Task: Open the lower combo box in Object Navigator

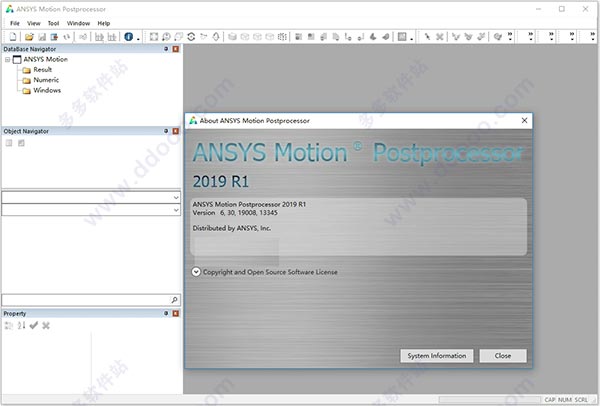Action: click(x=176, y=210)
